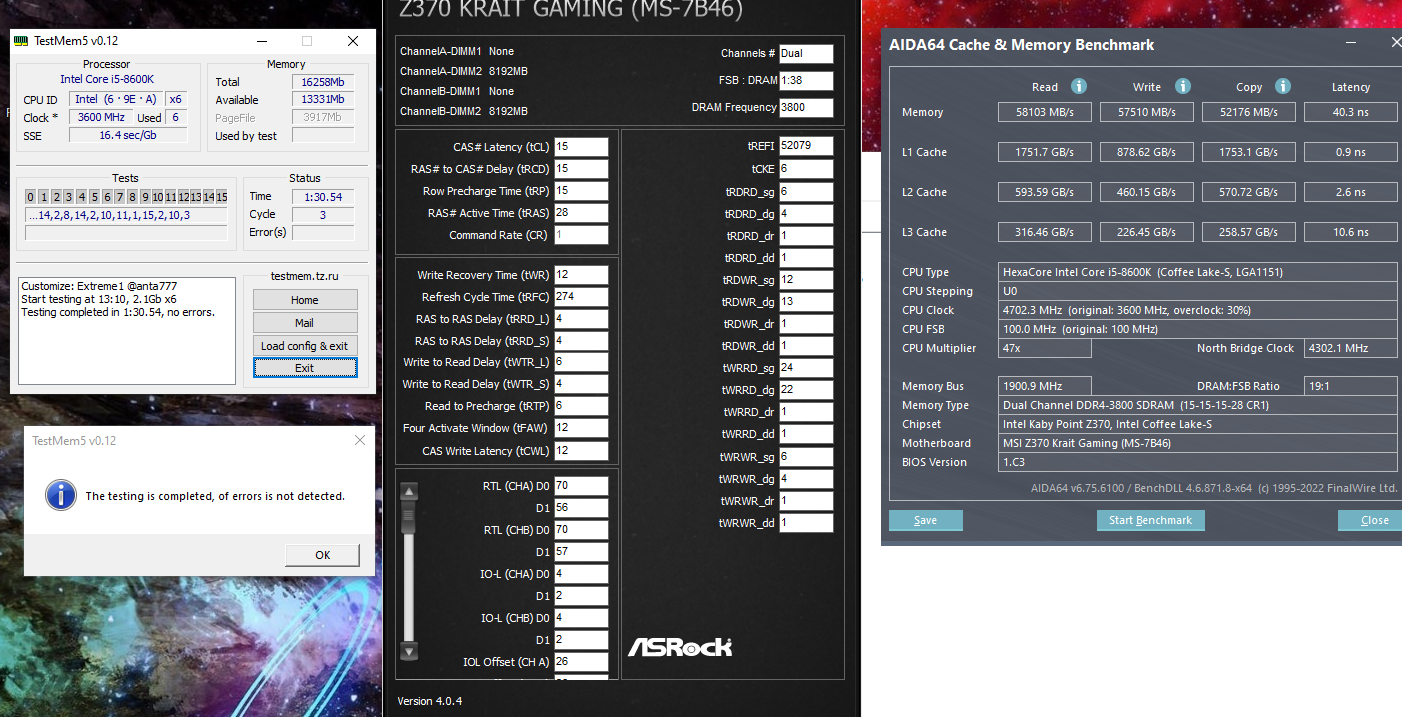This screenshot has height=717, width=1402.
Task: Click the blue info icon in the dialog
Action: click(x=61, y=495)
